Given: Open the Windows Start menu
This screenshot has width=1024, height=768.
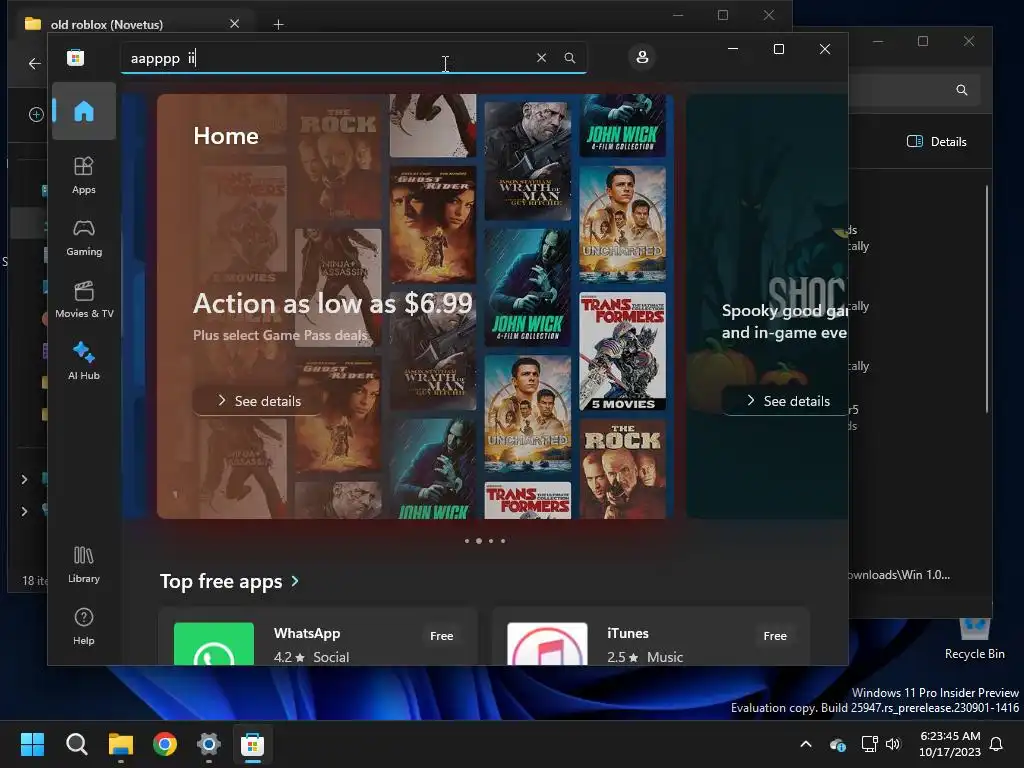Looking at the screenshot, I should coord(33,744).
